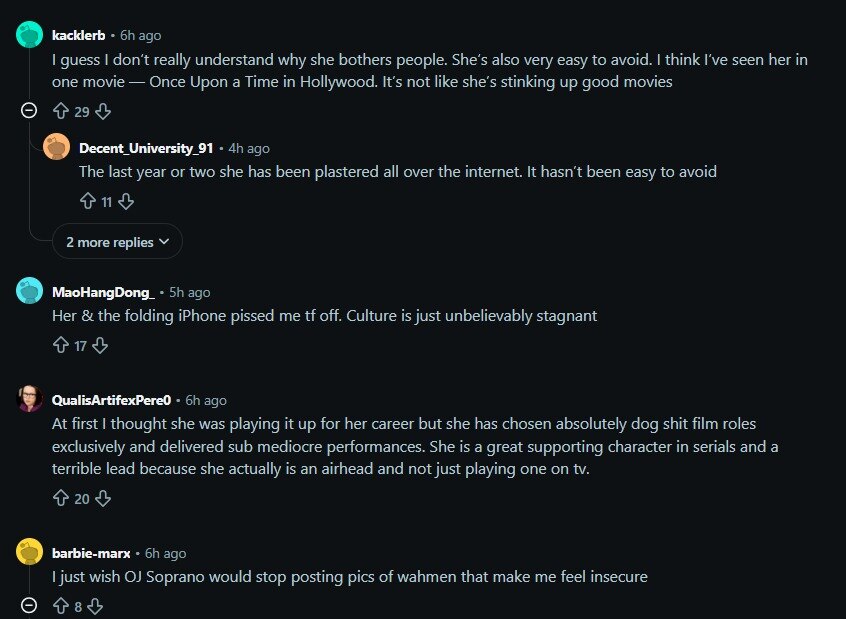Upvote barbie-marx's comment
846x619 pixels.
(61, 606)
